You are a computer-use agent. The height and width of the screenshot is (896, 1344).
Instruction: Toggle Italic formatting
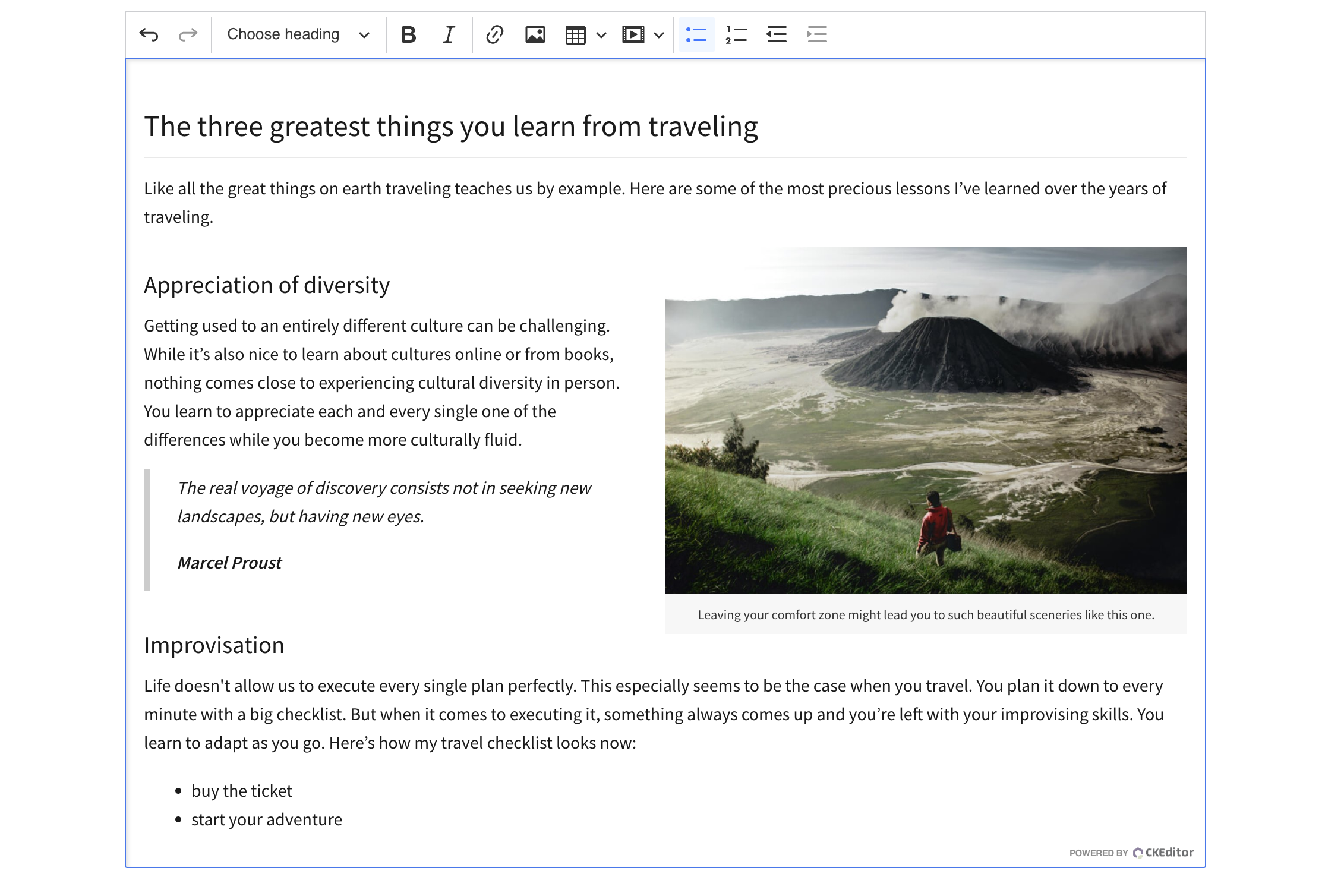click(x=449, y=34)
